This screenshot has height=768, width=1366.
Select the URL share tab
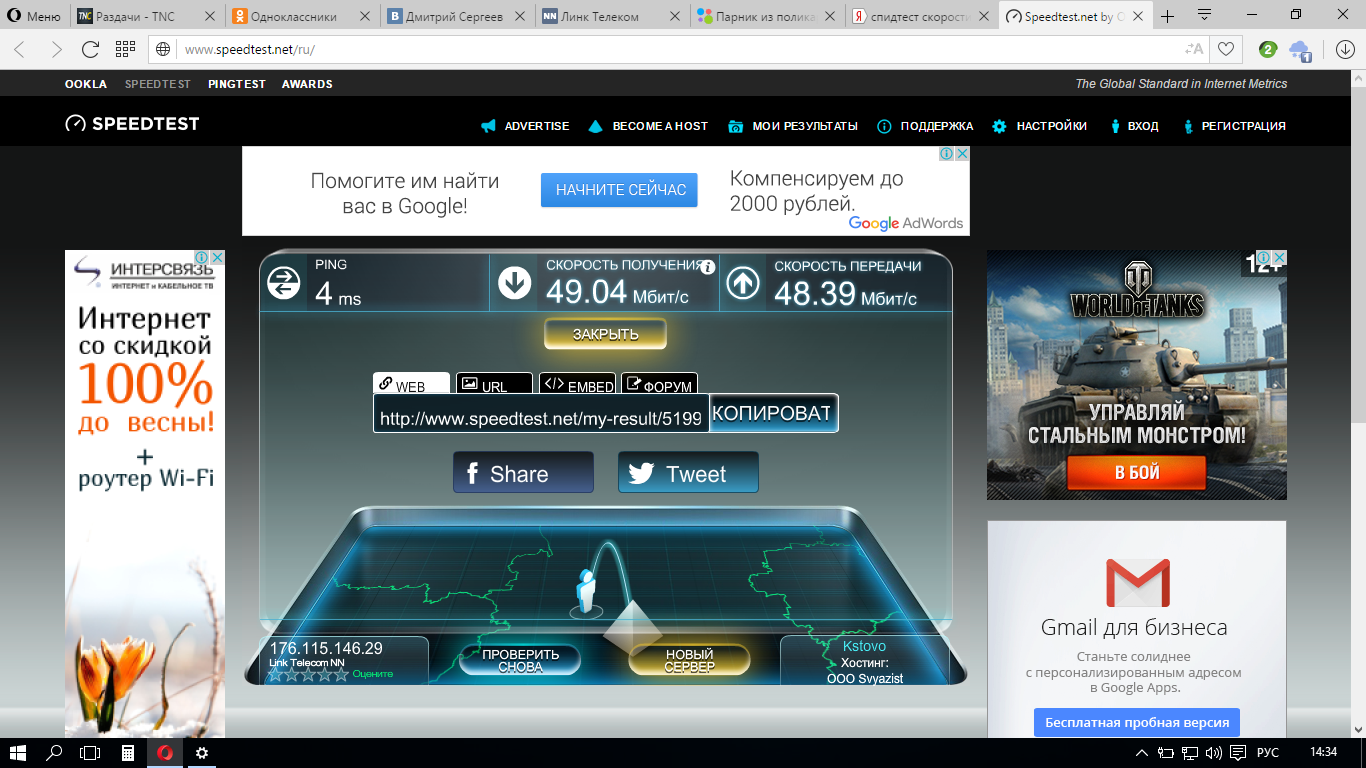(494, 385)
